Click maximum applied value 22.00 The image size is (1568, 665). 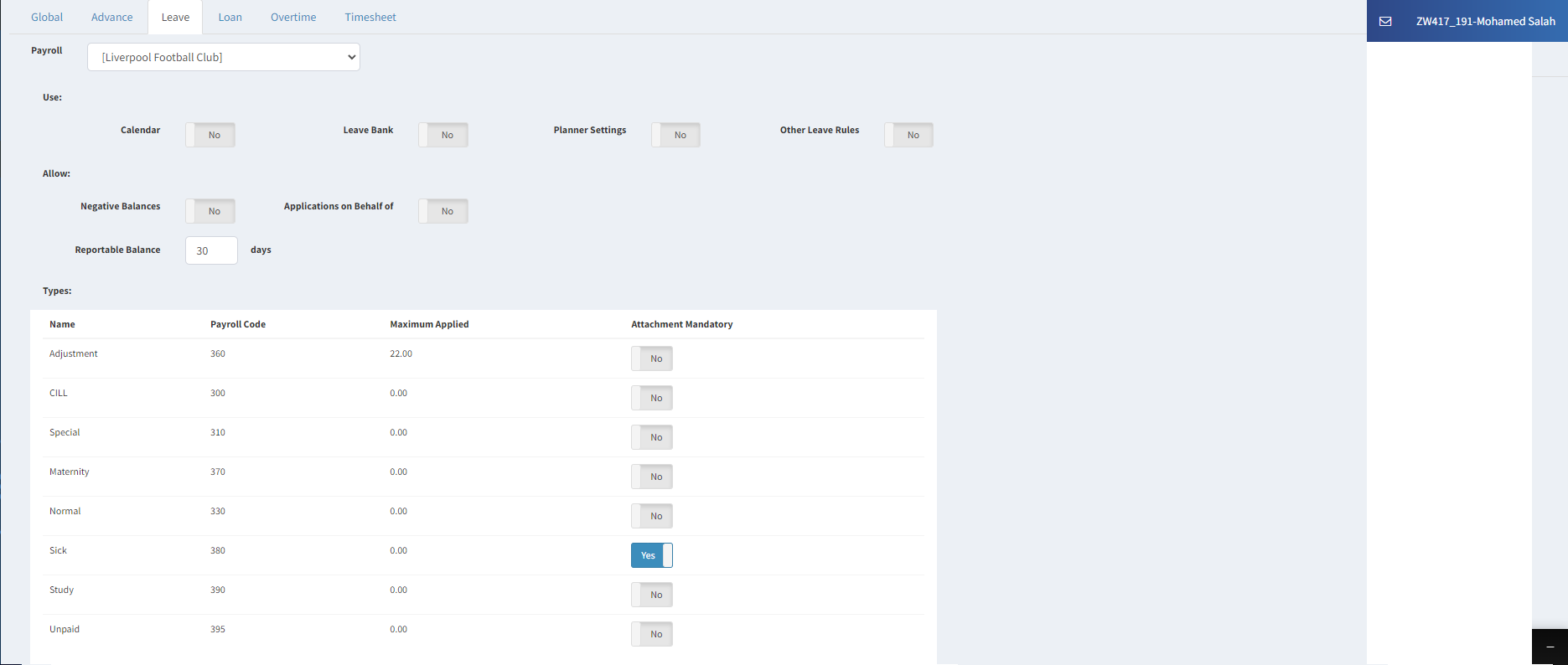(x=401, y=353)
